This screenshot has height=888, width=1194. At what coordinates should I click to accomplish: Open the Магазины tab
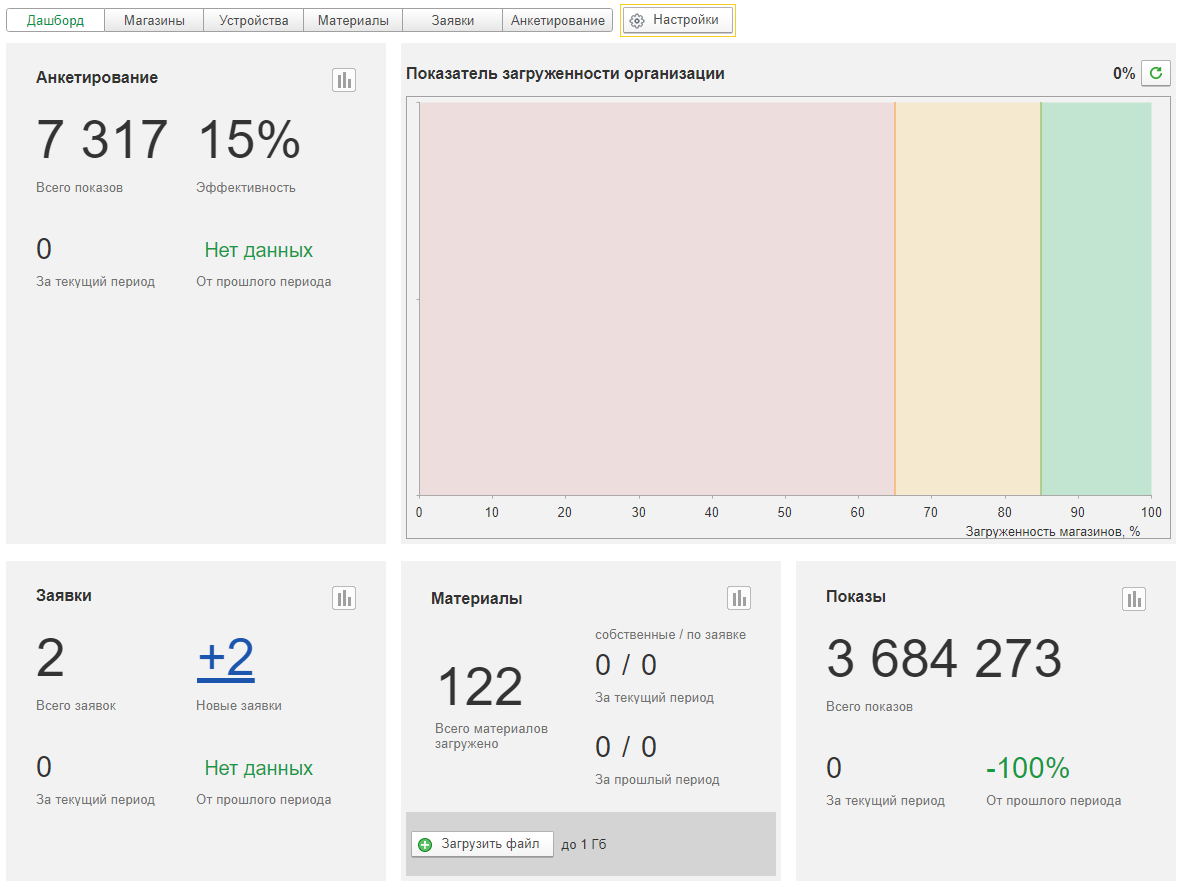155,21
